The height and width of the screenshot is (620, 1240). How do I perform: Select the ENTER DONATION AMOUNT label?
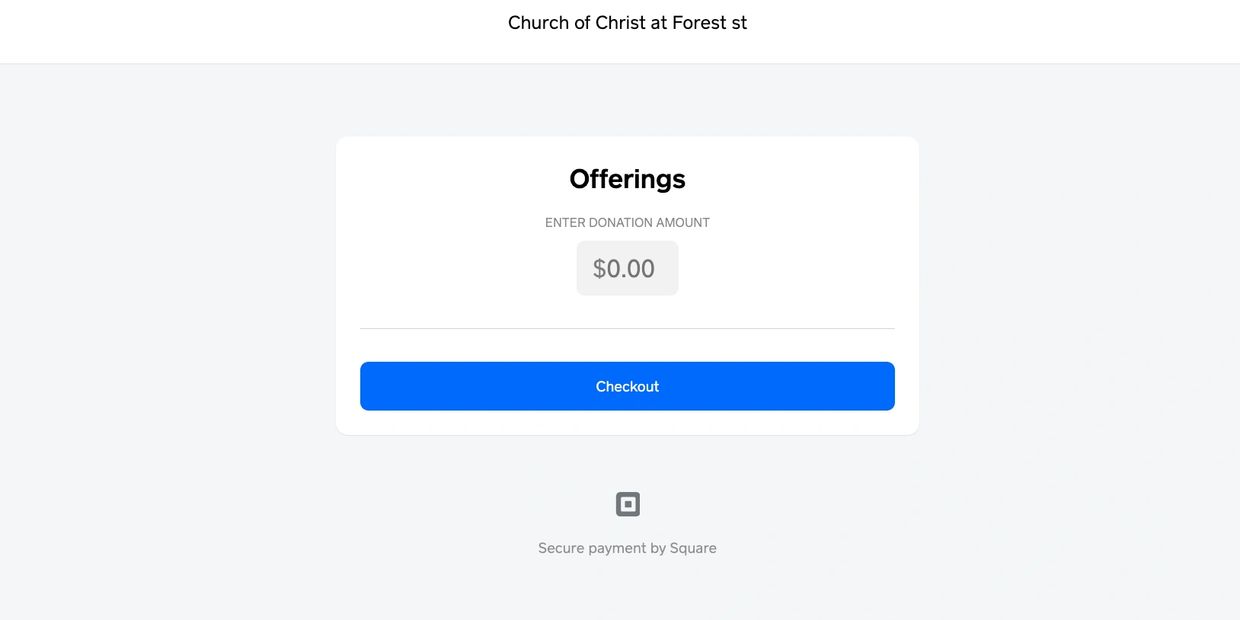[627, 222]
